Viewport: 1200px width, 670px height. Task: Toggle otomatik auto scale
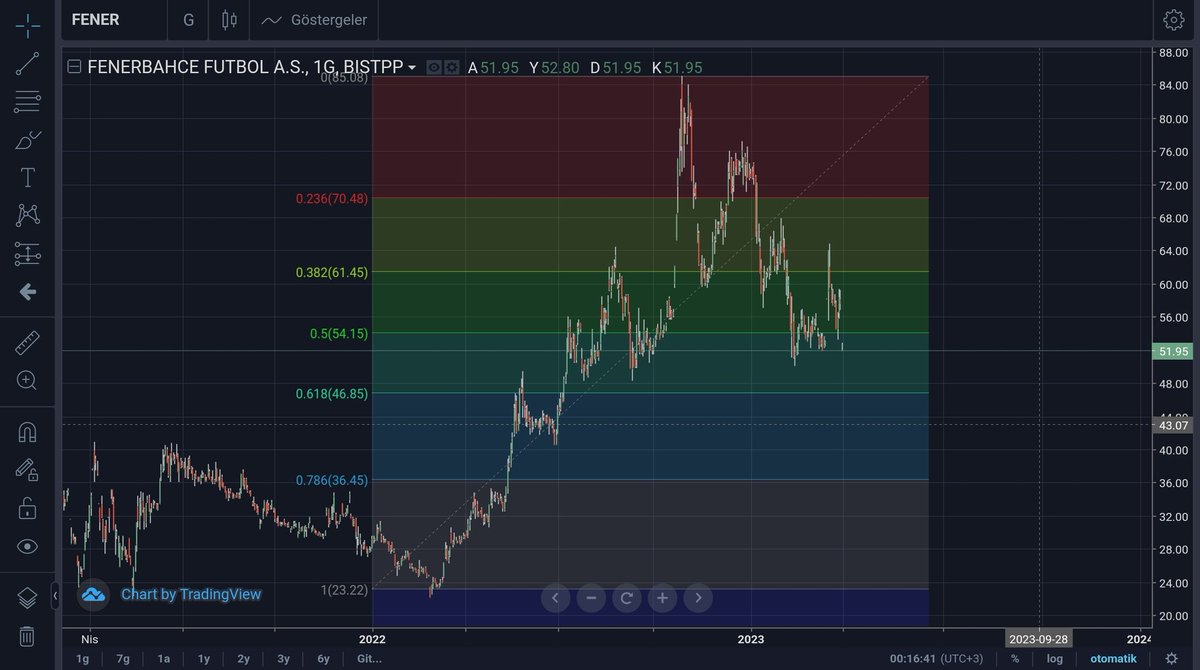[1113, 659]
